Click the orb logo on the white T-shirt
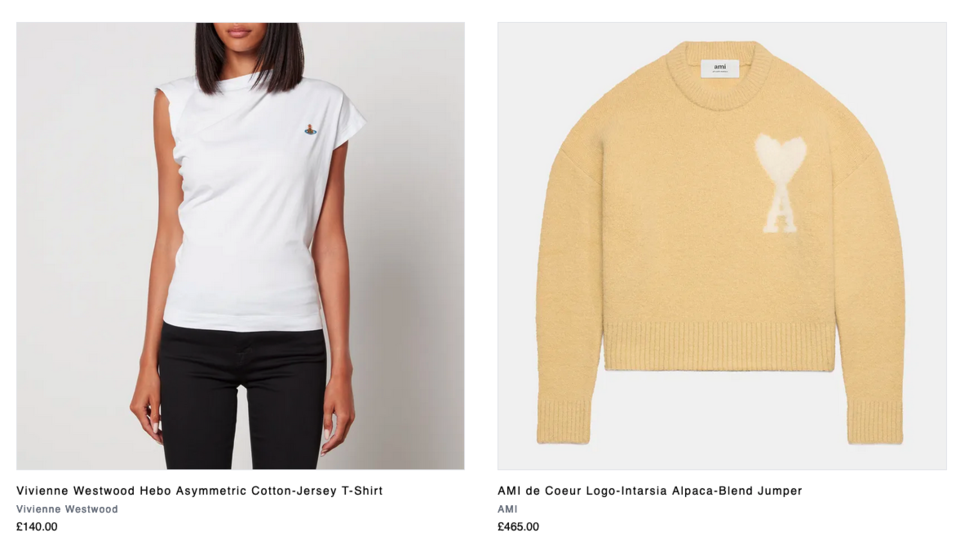Viewport: 960px width, 546px height. pyautogui.click(x=310, y=129)
